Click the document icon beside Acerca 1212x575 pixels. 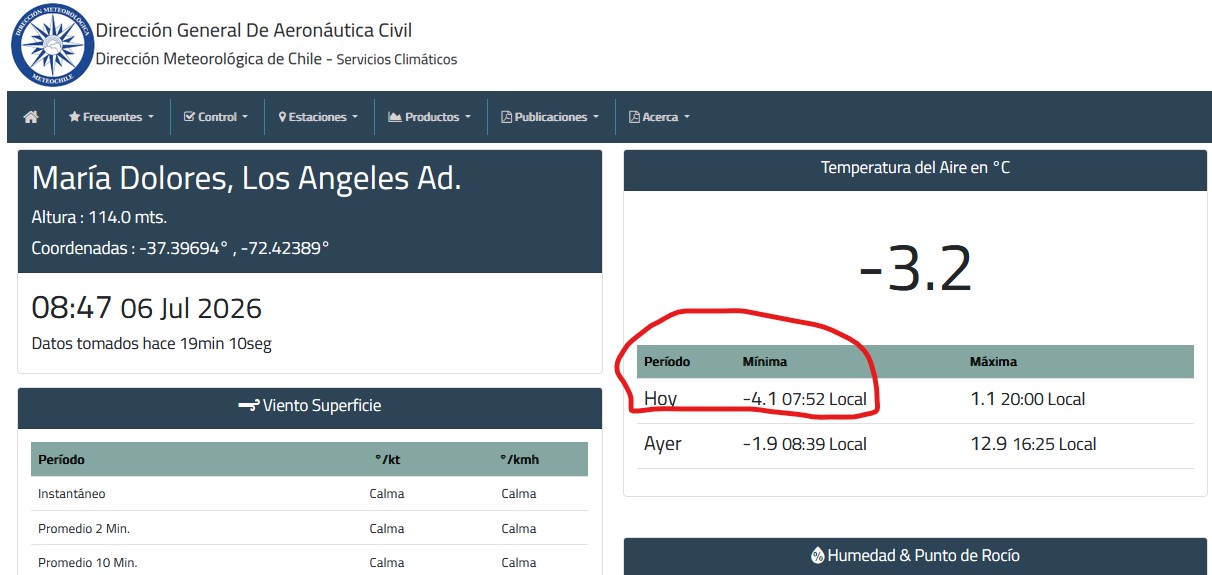coord(634,117)
